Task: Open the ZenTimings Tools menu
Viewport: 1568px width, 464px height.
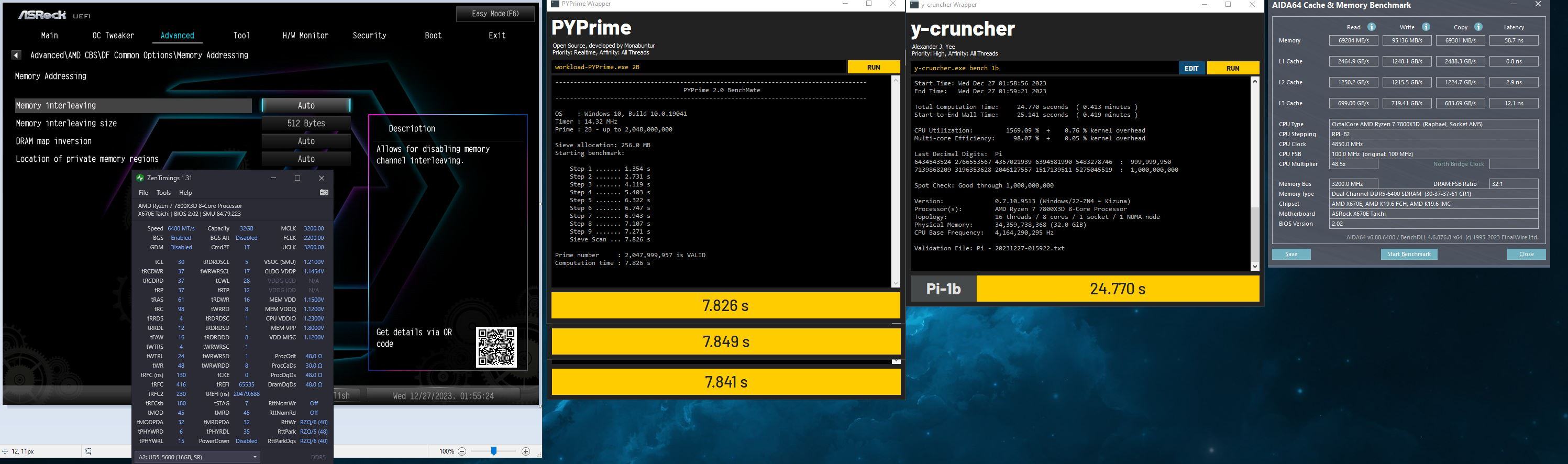Action: (x=164, y=192)
